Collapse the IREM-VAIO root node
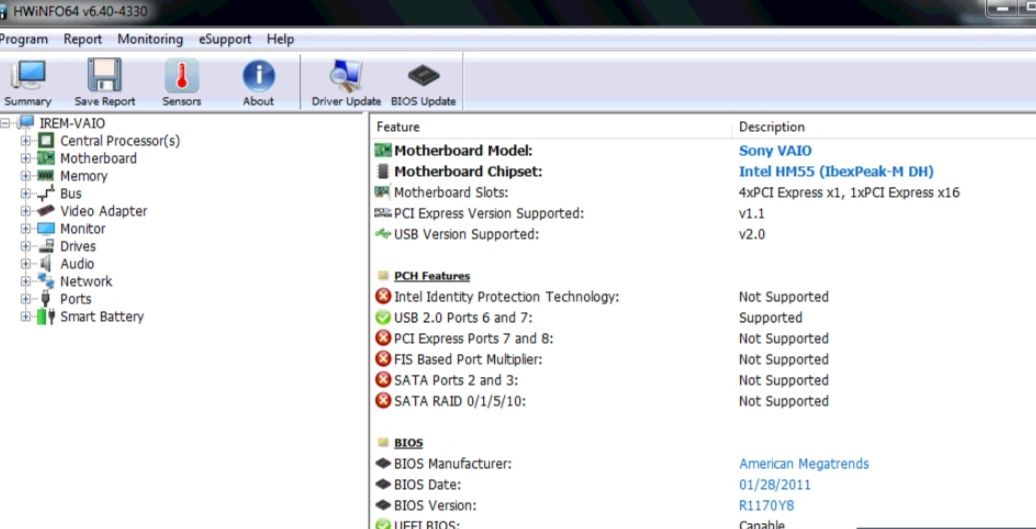The width and height of the screenshot is (1036, 529). (7, 123)
